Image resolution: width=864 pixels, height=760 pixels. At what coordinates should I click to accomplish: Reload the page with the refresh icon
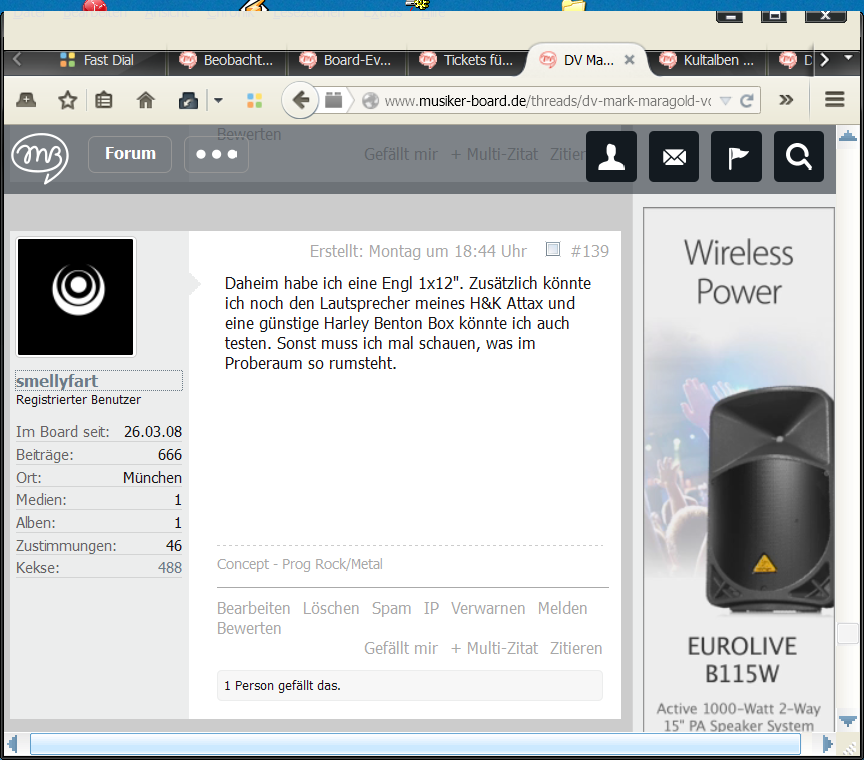pos(747,101)
